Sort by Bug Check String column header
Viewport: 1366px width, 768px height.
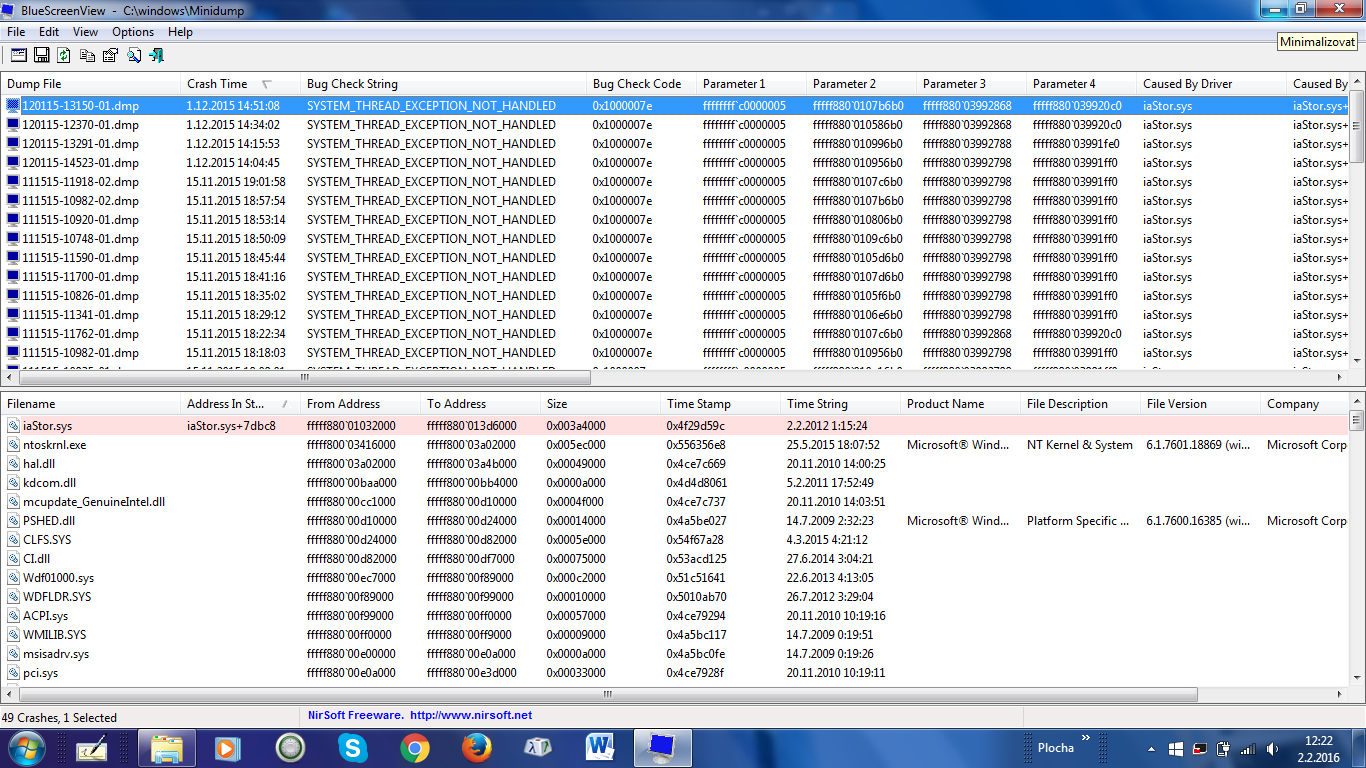point(444,84)
